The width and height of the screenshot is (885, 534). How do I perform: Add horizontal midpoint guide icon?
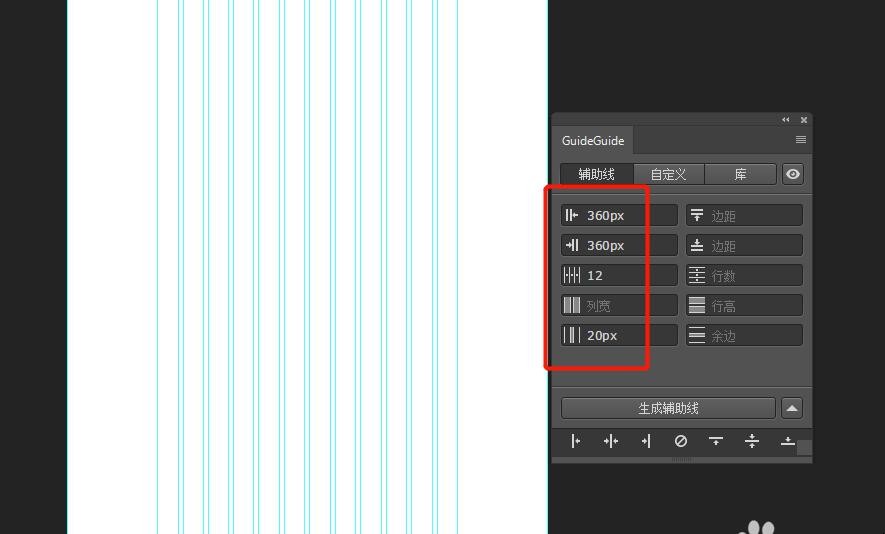pyautogui.click(x=752, y=441)
